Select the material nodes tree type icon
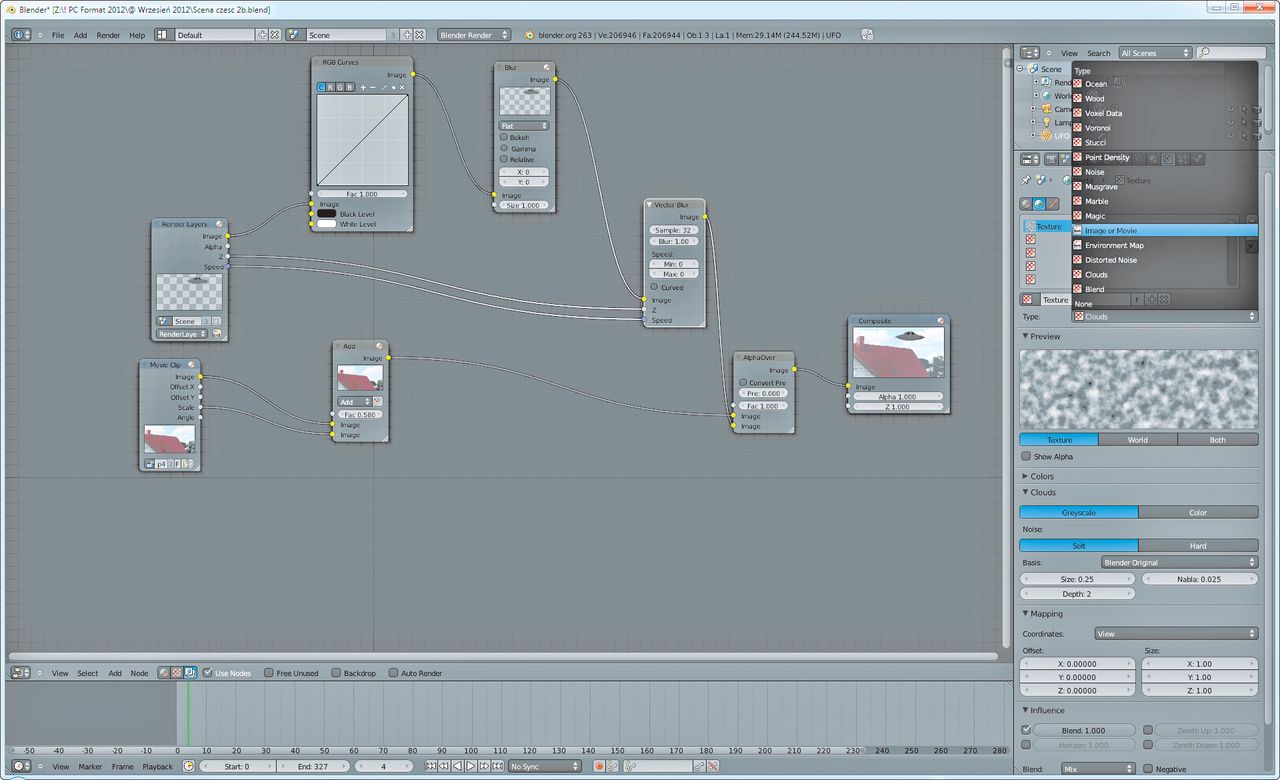The width and height of the screenshot is (1280, 780). point(164,673)
